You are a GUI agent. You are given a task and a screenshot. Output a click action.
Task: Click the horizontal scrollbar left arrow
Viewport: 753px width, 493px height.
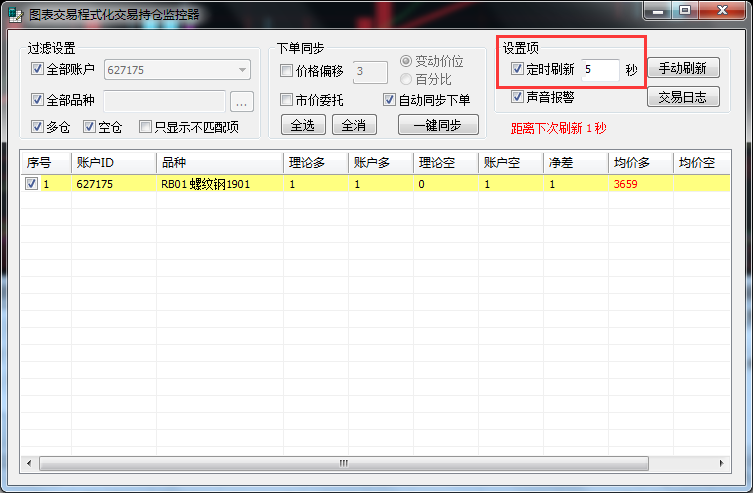(29, 463)
